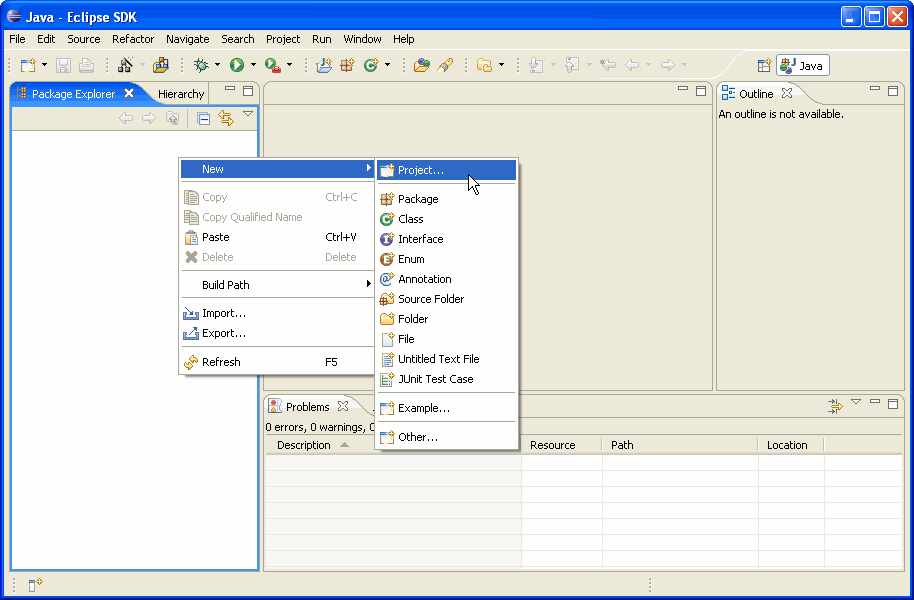
Task: Open the Refactor menu
Action: point(133,39)
